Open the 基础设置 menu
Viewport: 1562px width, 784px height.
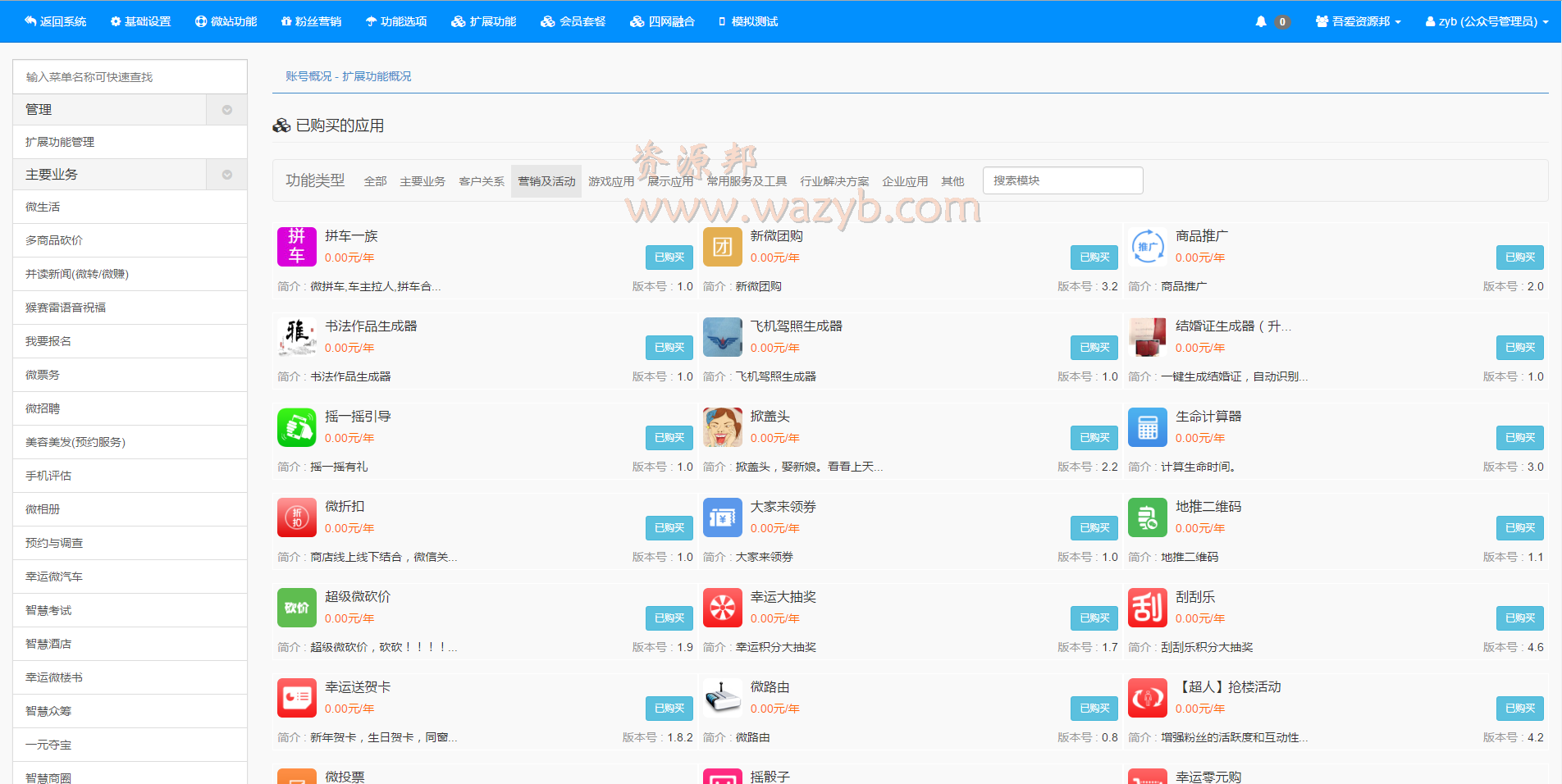pos(141,21)
